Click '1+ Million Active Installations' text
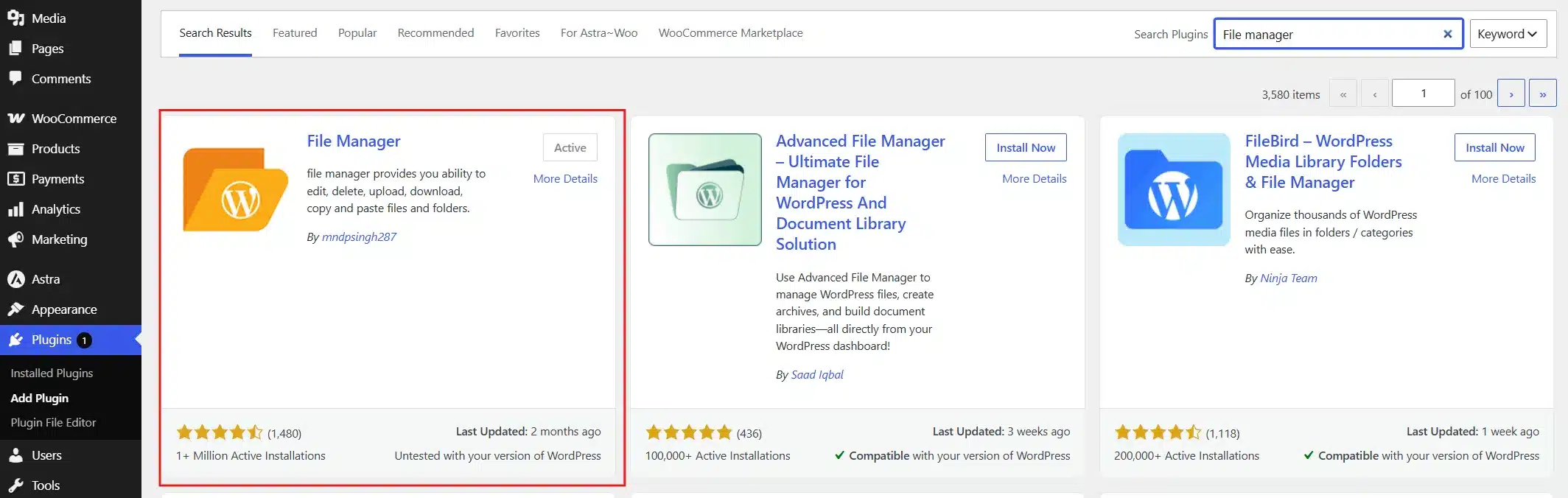This screenshot has width=1568, height=498. (x=251, y=455)
